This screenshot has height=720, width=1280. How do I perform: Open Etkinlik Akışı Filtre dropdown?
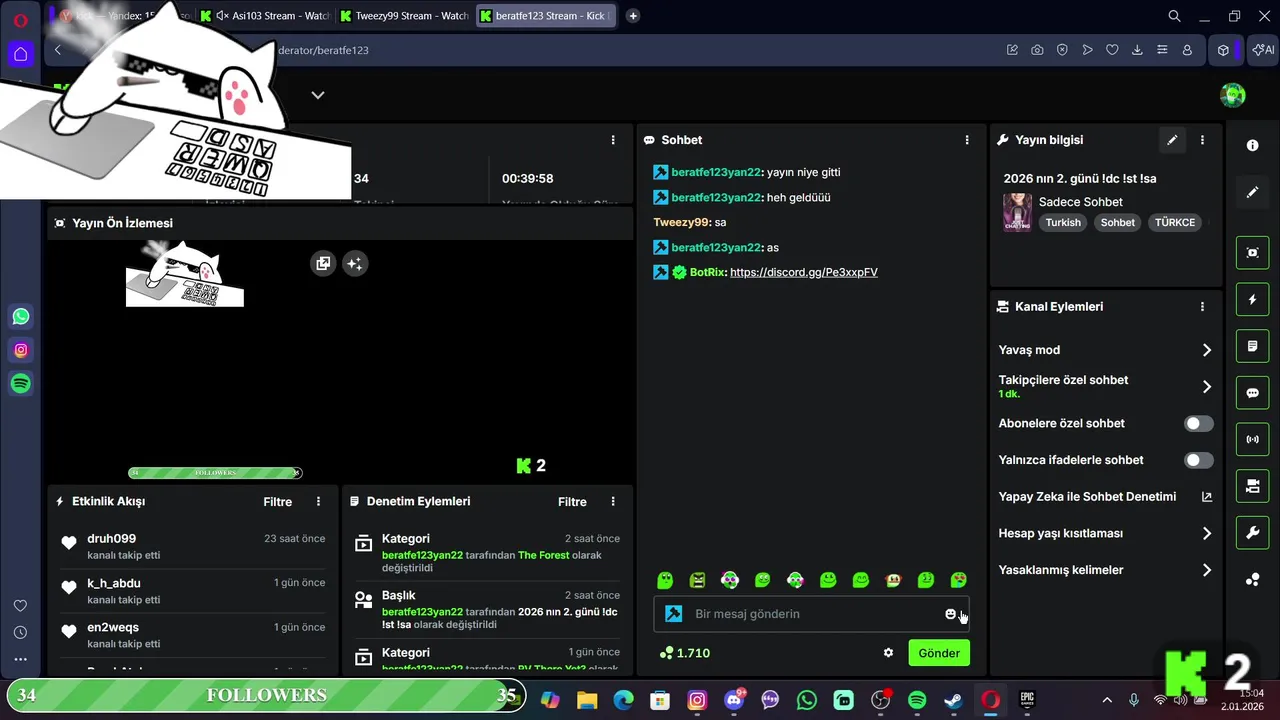278,502
